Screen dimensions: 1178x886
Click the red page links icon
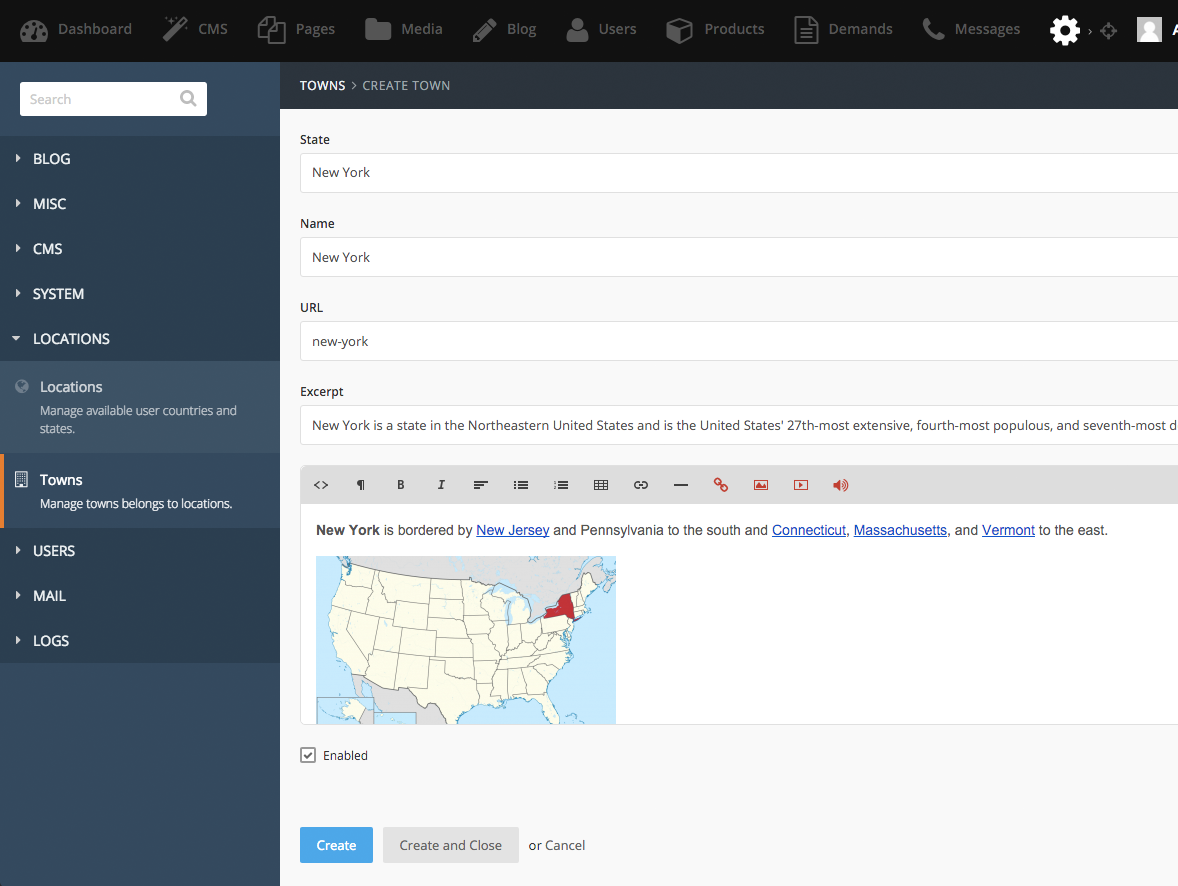720,485
